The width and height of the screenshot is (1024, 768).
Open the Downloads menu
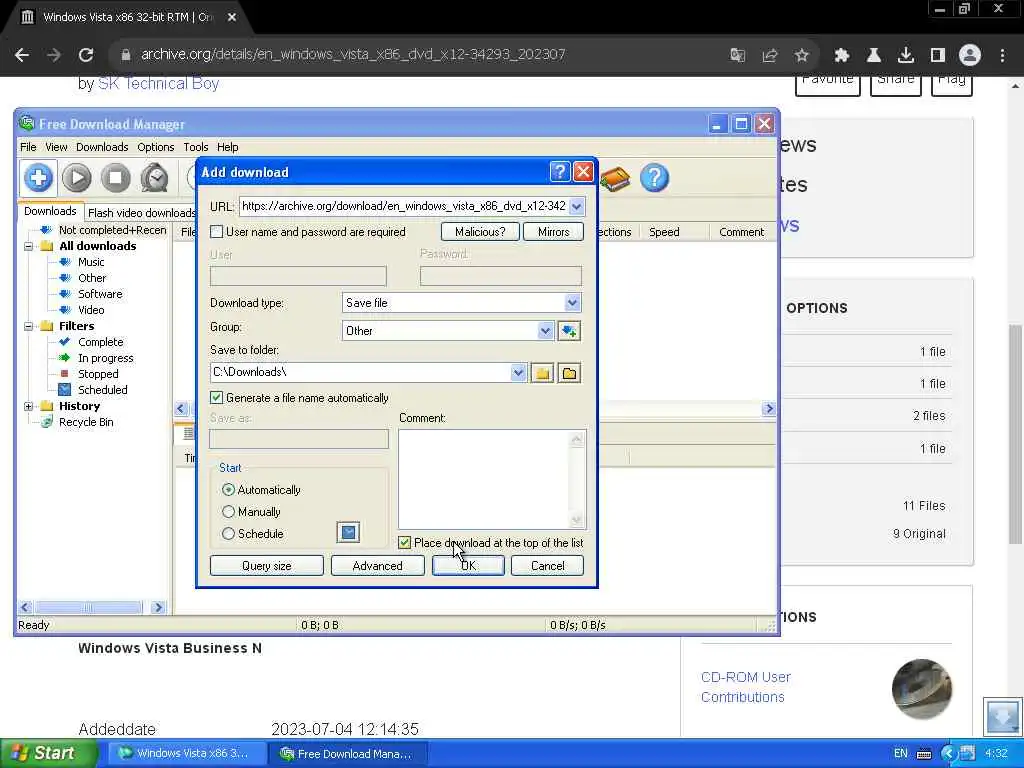click(x=102, y=147)
